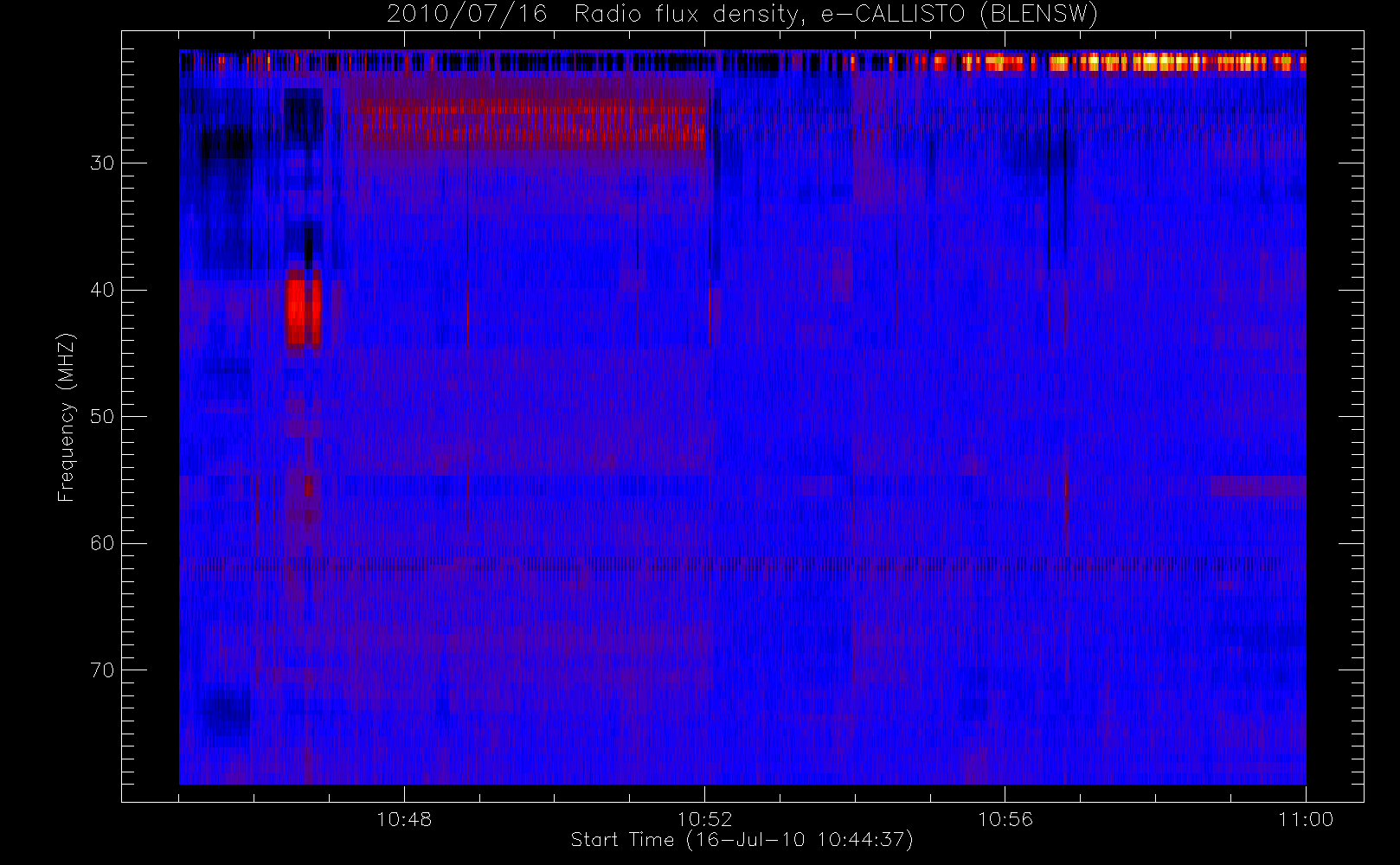Click the 30 MHz frequency tick label

pyautogui.click(x=102, y=163)
